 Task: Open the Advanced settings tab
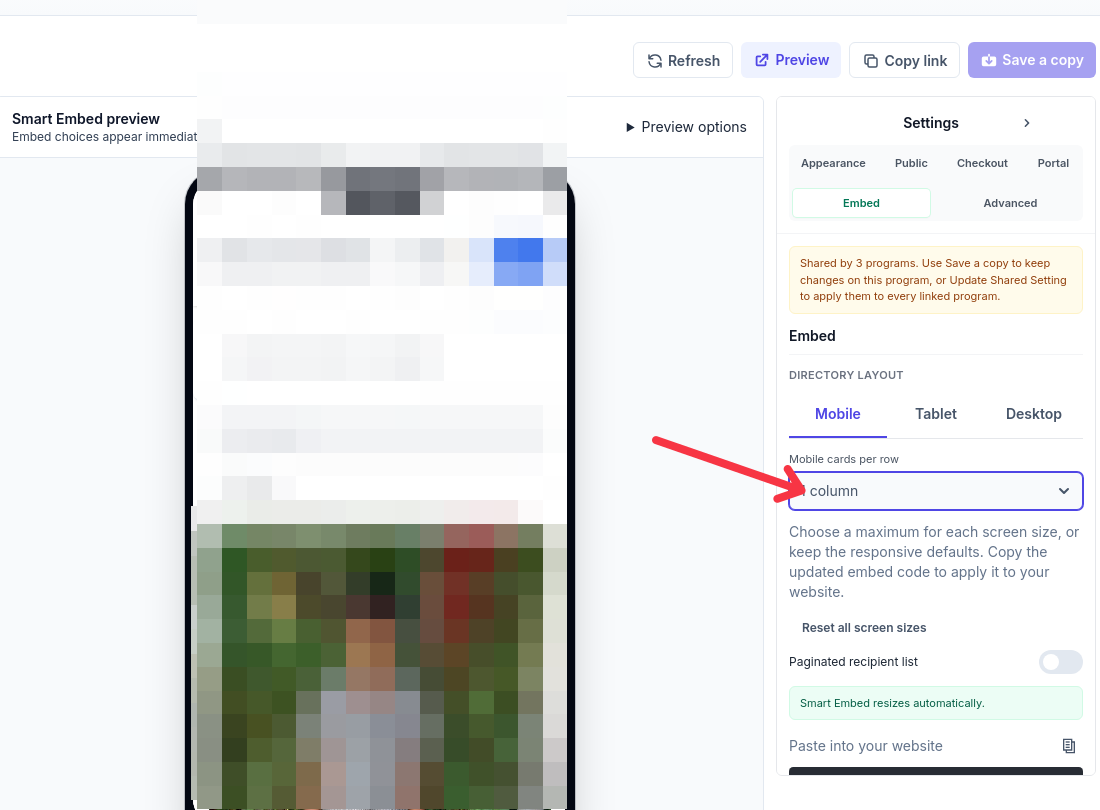coord(1010,203)
